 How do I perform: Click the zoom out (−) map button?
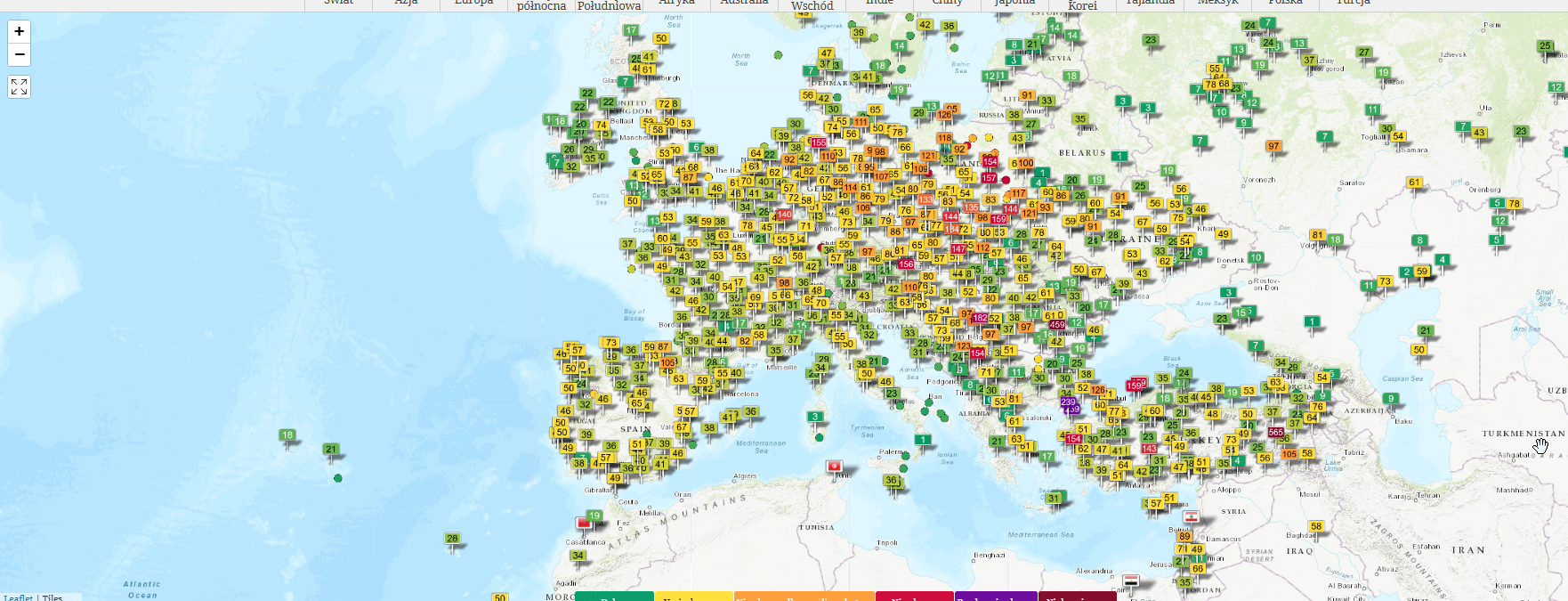[x=20, y=55]
